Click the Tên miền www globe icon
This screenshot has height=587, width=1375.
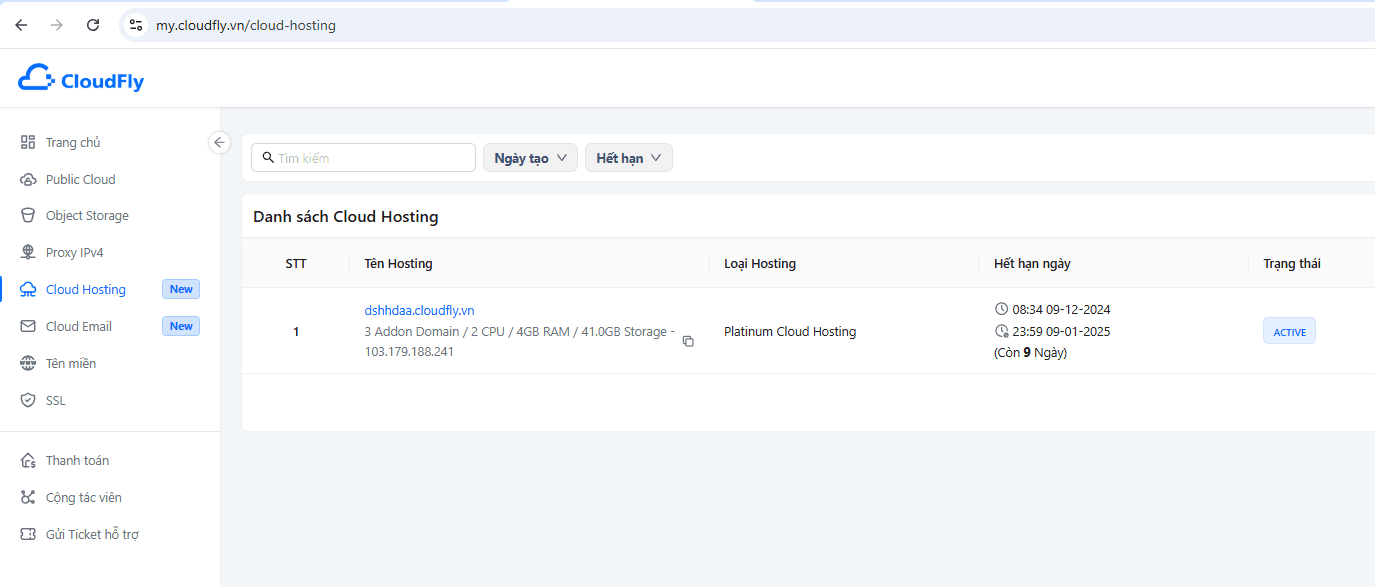pos(28,363)
